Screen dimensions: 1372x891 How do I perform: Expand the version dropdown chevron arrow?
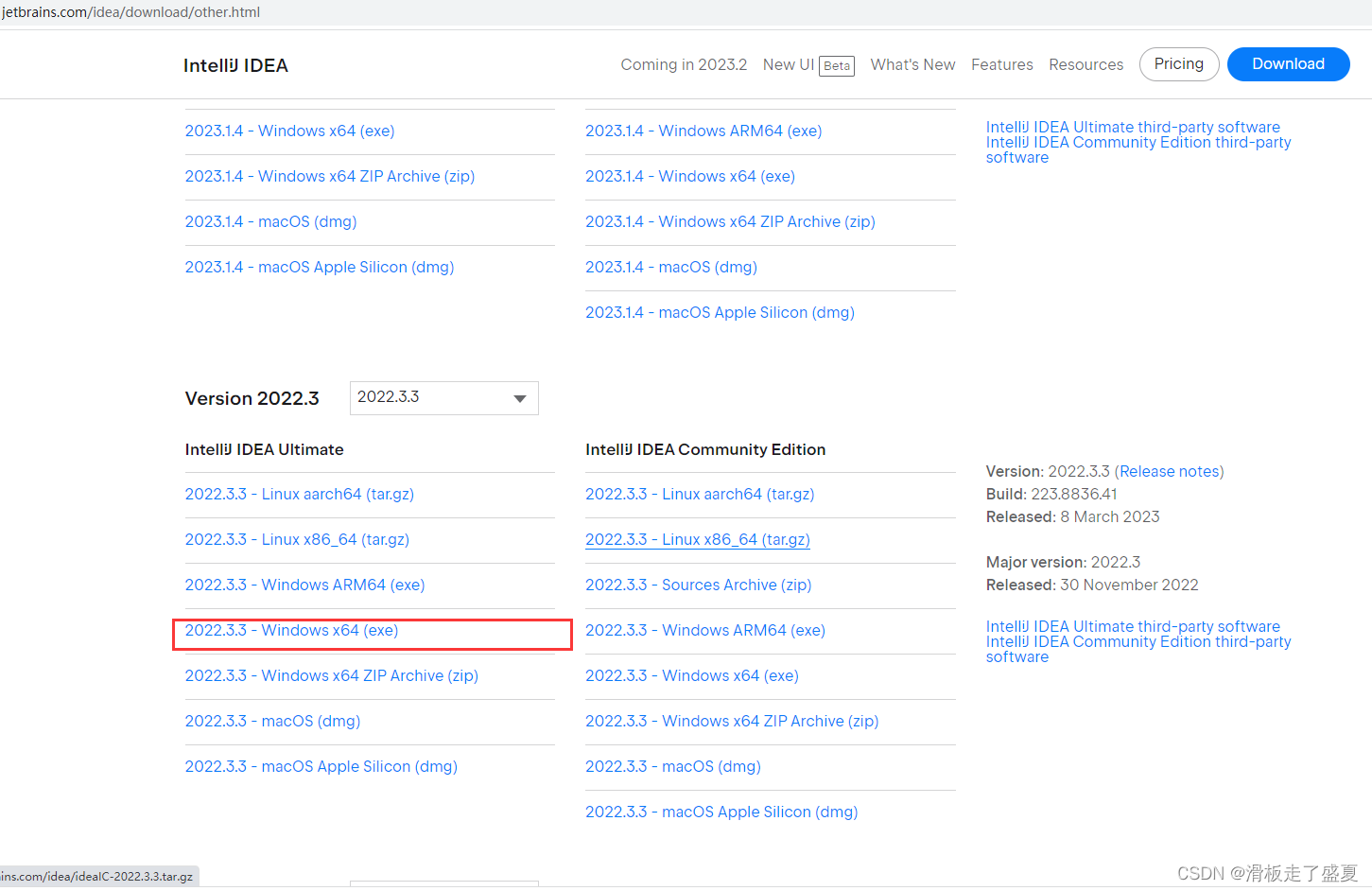(x=520, y=398)
